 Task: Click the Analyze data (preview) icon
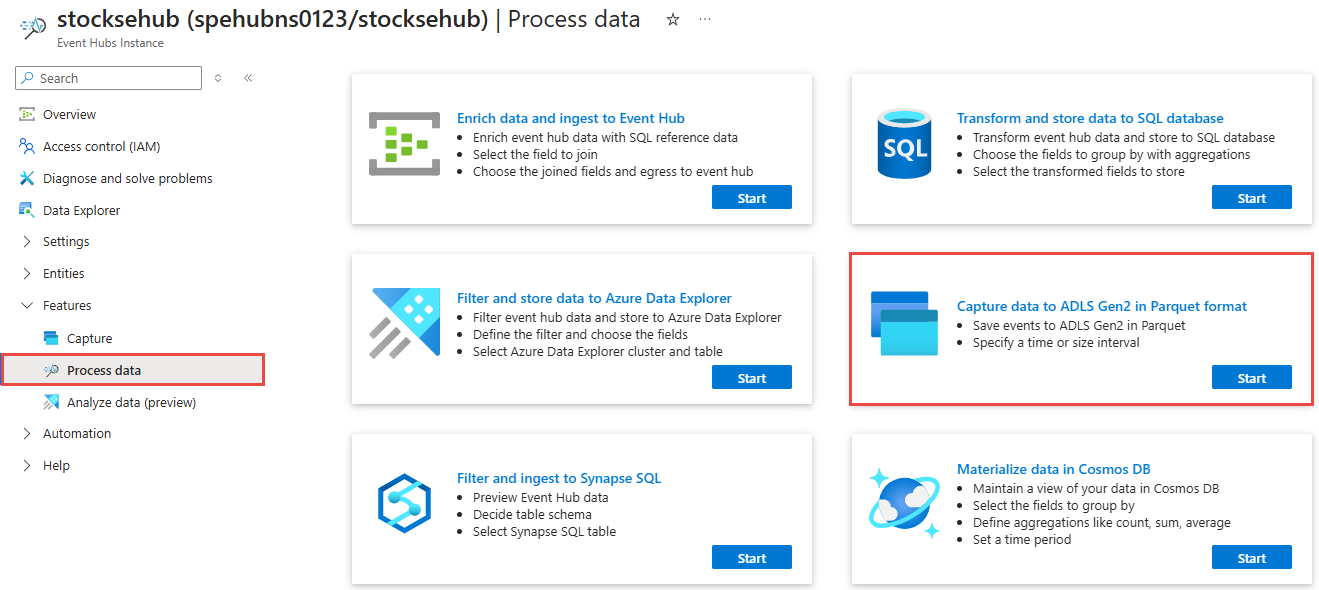point(51,403)
